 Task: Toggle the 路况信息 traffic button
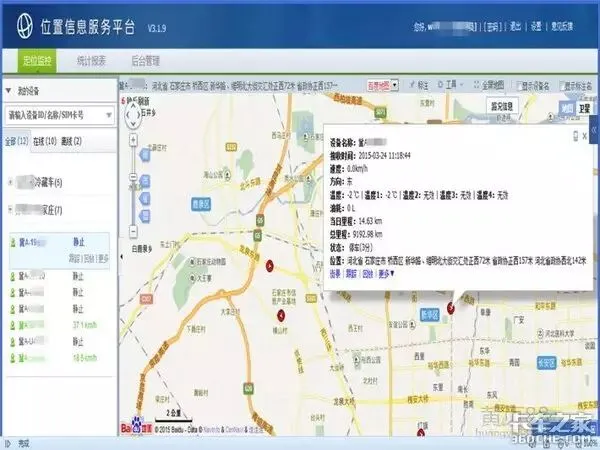pyautogui.click(x=502, y=106)
